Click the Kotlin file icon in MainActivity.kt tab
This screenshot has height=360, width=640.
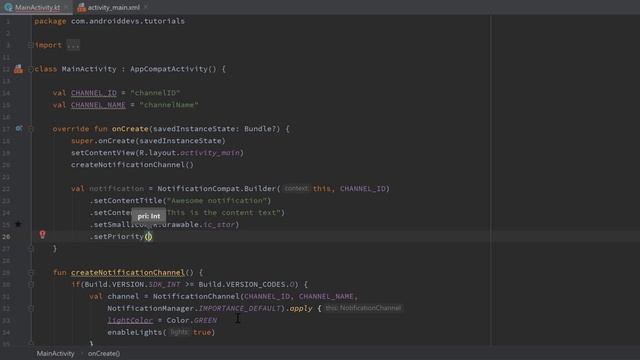[x=8, y=7]
